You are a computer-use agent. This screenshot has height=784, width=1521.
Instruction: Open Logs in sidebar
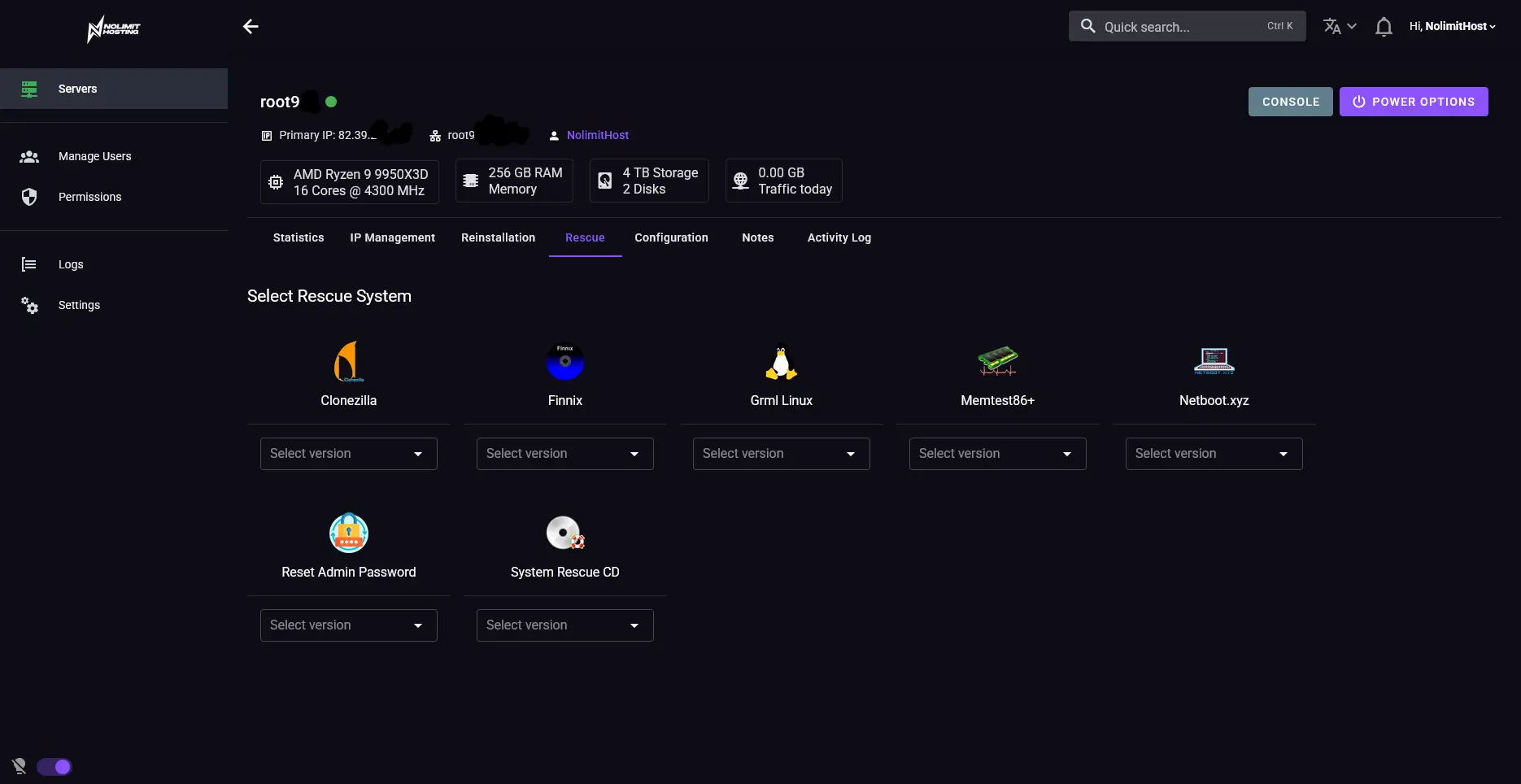pos(114,264)
